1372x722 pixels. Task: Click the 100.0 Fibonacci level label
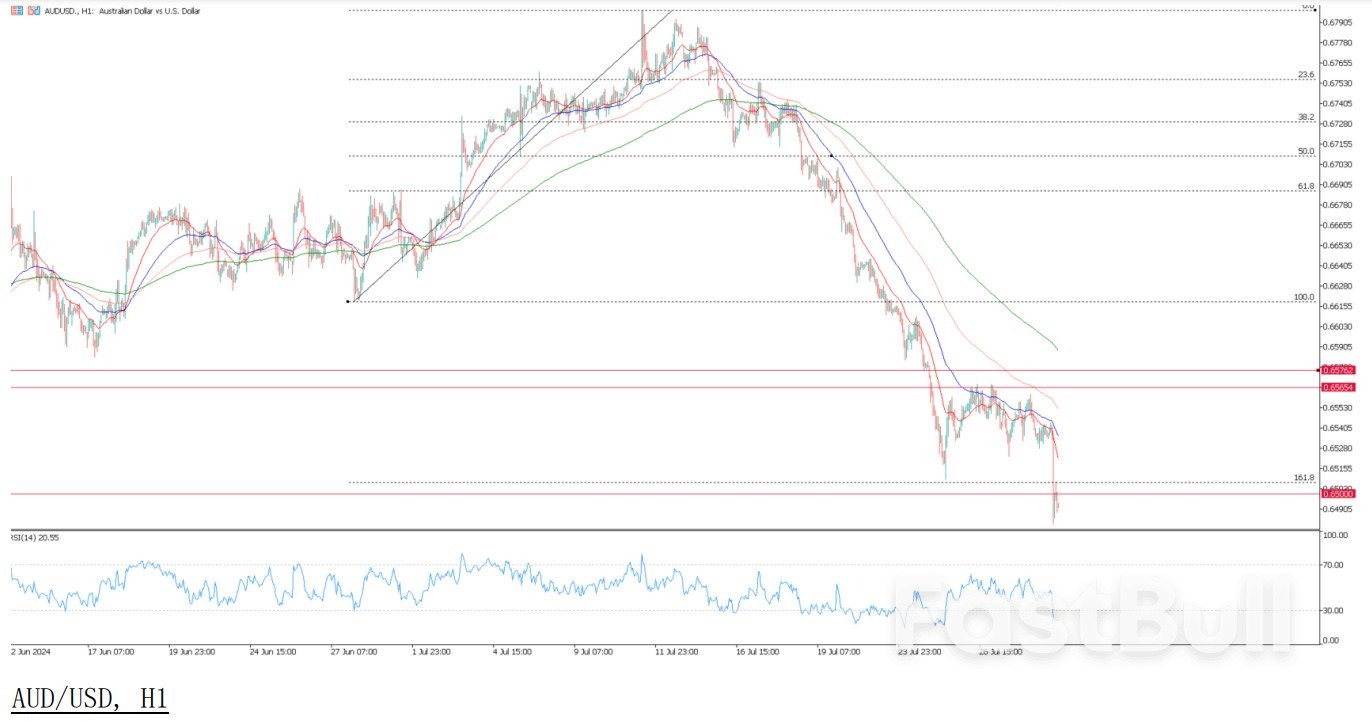(x=1303, y=297)
